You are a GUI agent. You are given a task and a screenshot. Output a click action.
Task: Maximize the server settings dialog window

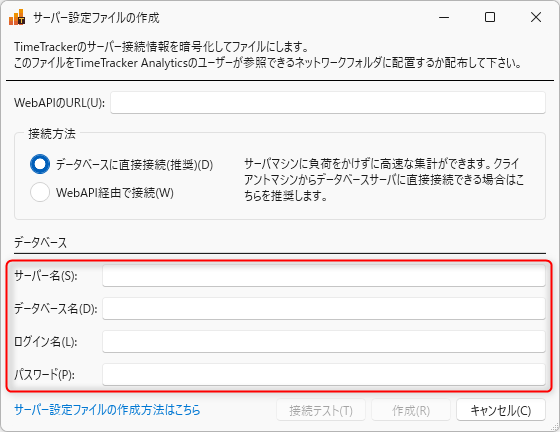pyautogui.click(x=490, y=17)
